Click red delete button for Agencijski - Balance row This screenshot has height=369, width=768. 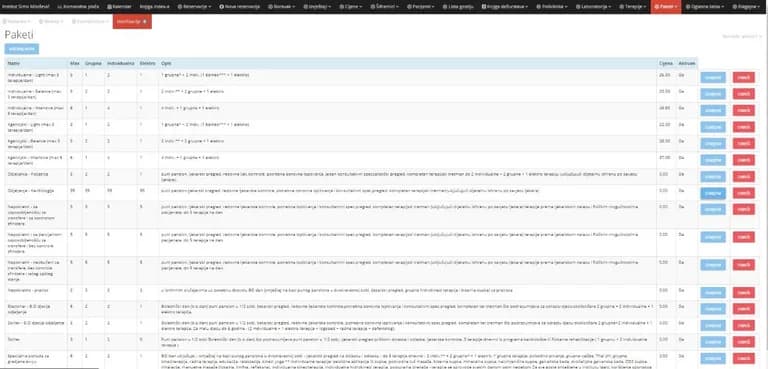pos(744,144)
